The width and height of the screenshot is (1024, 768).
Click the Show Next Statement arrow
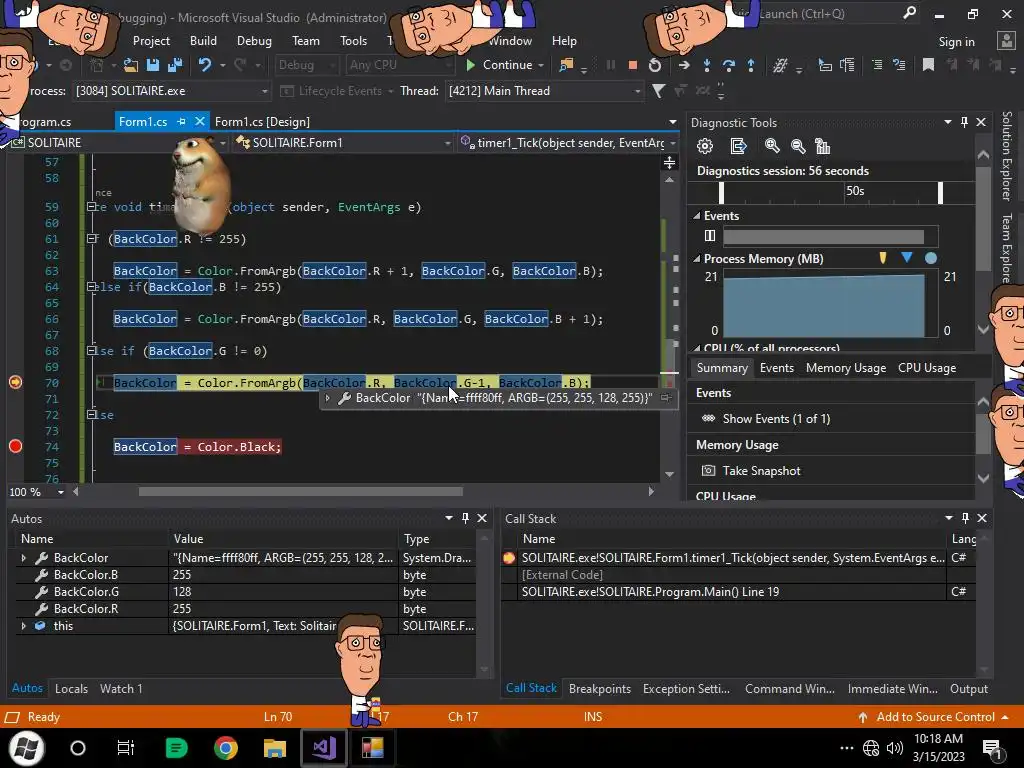(x=684, y=65)
